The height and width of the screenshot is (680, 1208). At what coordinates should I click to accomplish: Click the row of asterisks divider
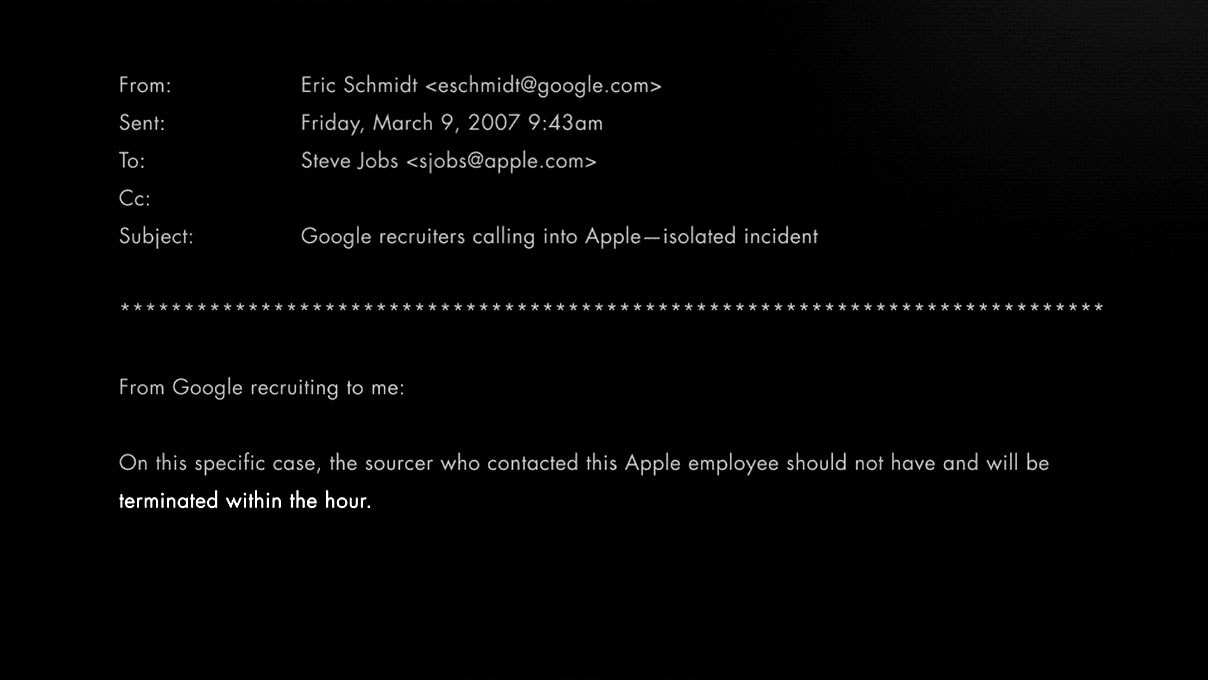tap(611, 309)
